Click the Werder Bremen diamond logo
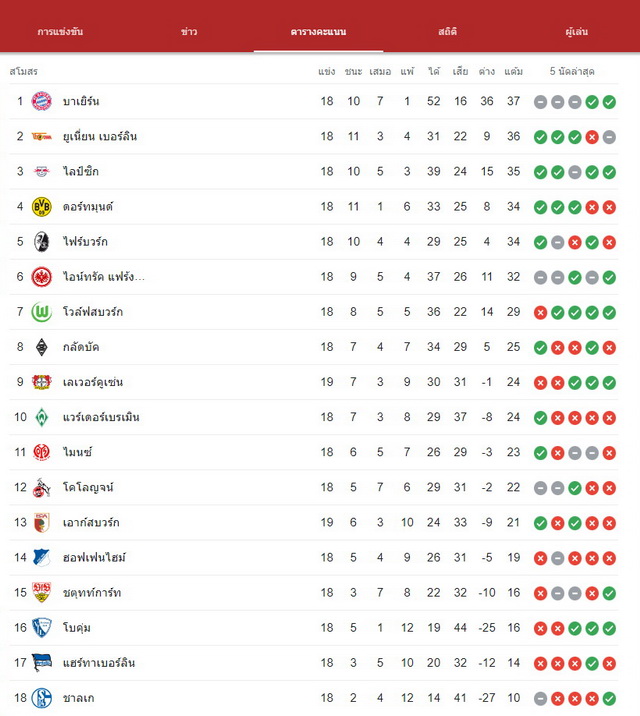Image resolution: width=640 pixels, height=716 pixels. (x=42, y=417)
